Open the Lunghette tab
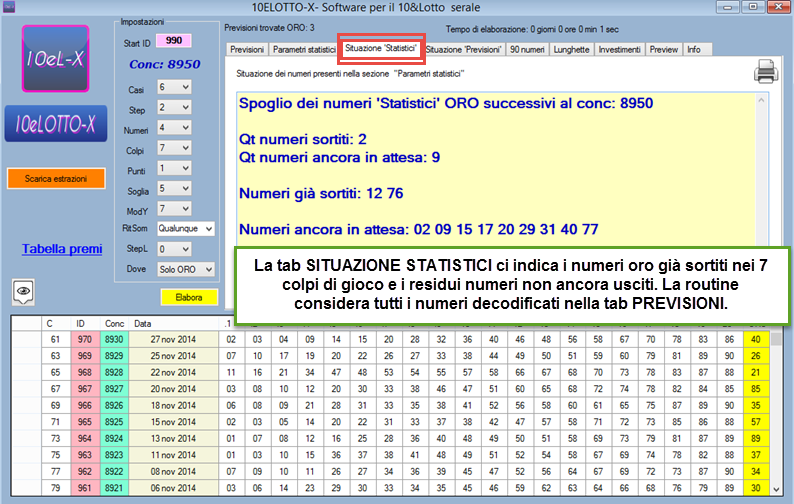The height and width of the screenshot is (504, 794). (x=571, y=50)
